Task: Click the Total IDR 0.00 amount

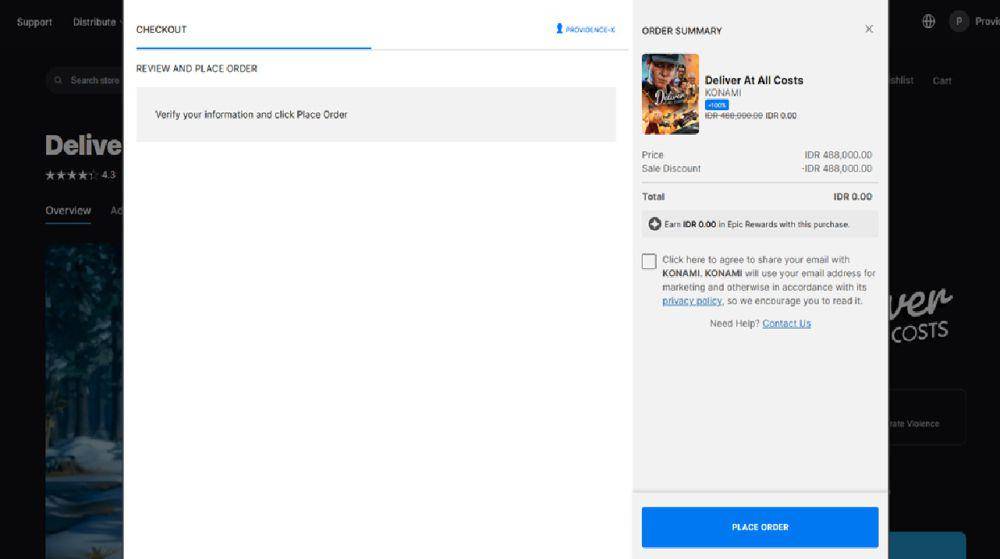Action: (852, 197)
